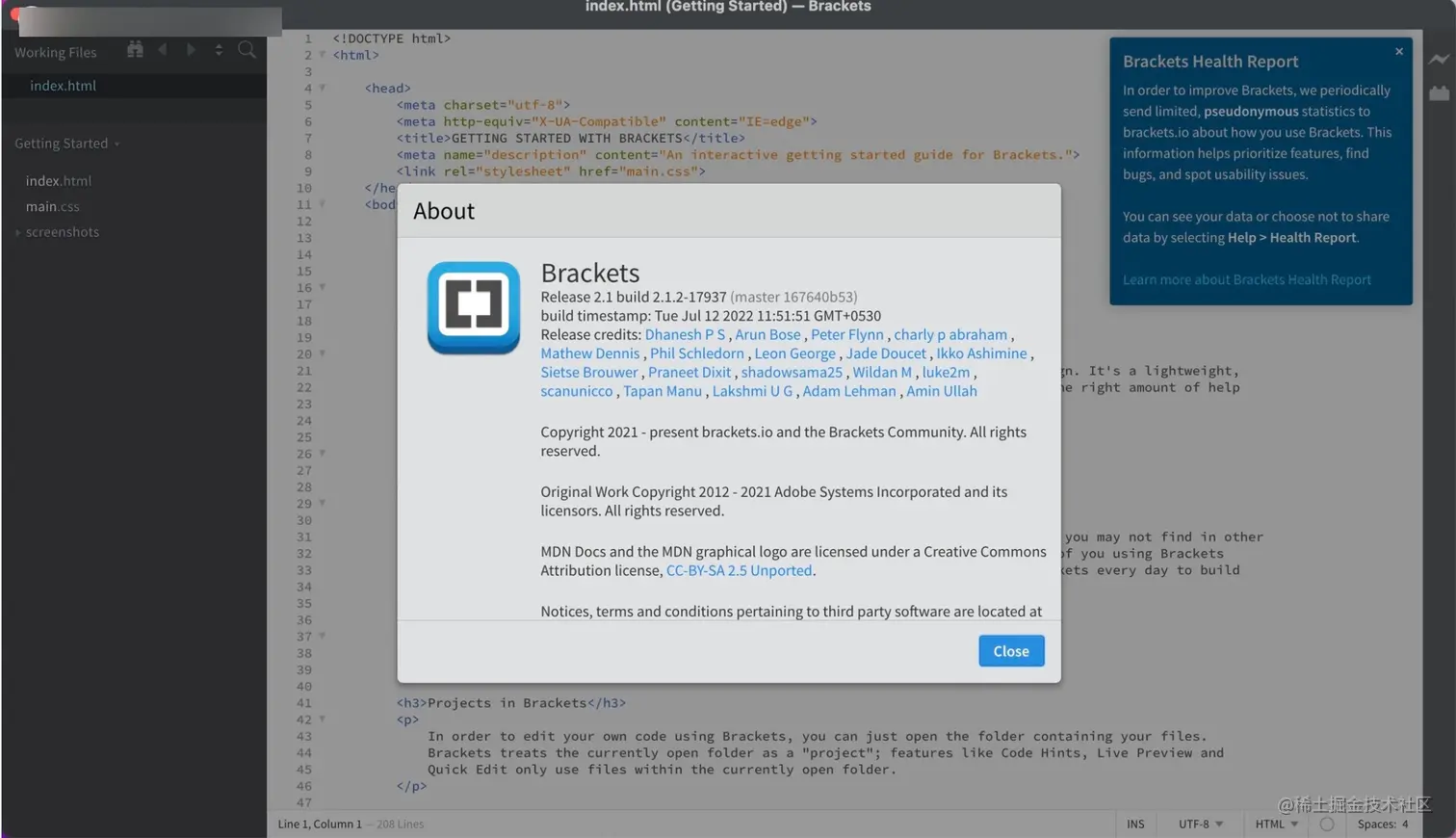Toggle the Spaces indentation type label
Screen dimensions: 1456x838
(x=1376, y=824)
